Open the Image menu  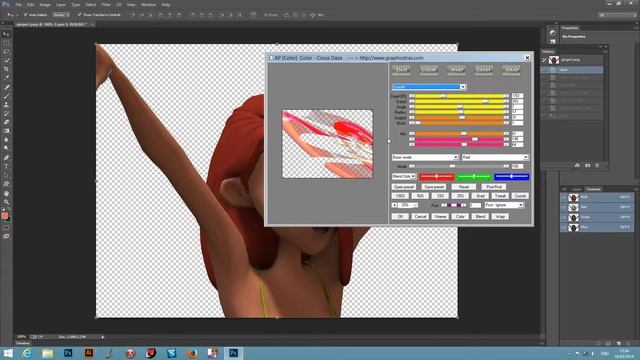[x=45, y=4]
